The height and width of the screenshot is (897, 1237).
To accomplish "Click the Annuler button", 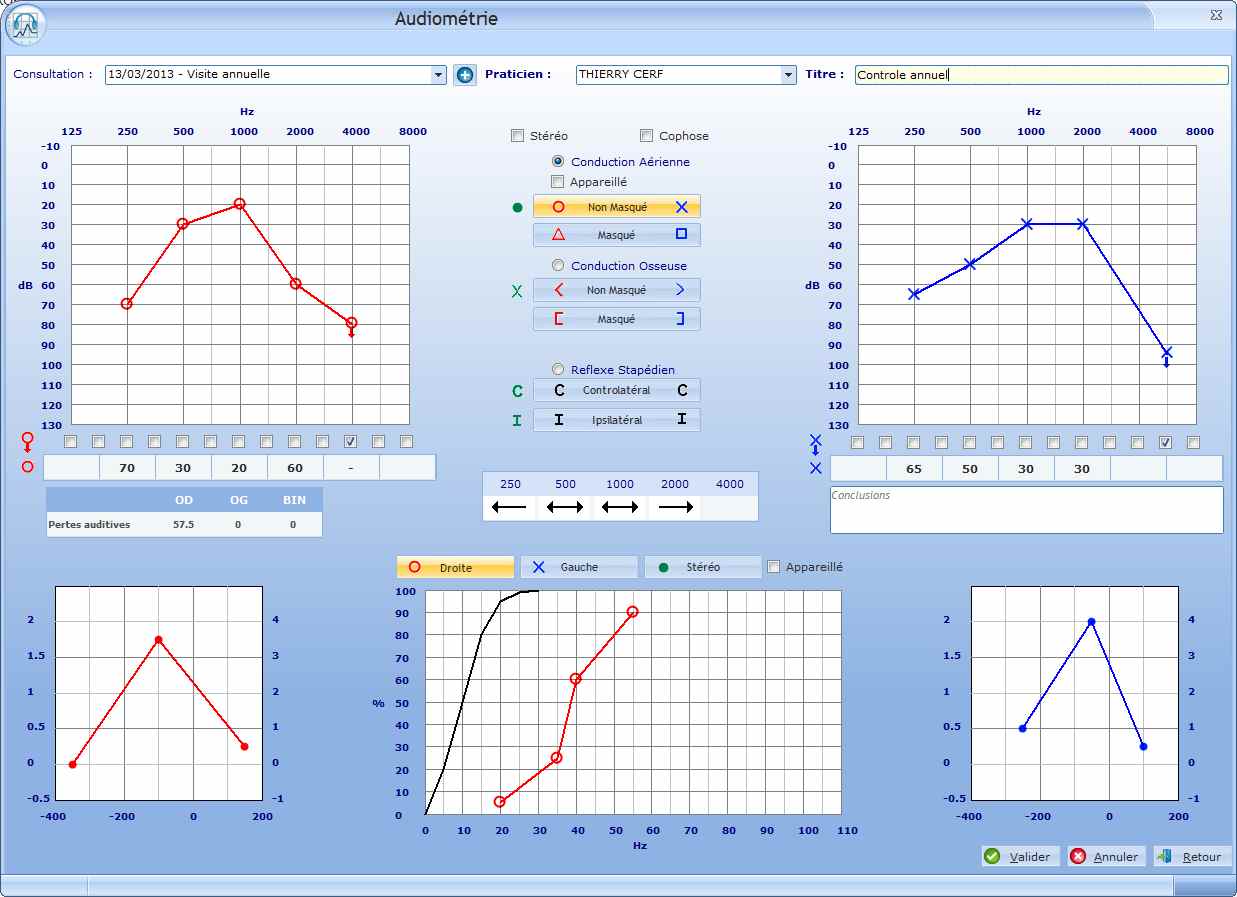I will [x=1105, y=857].
